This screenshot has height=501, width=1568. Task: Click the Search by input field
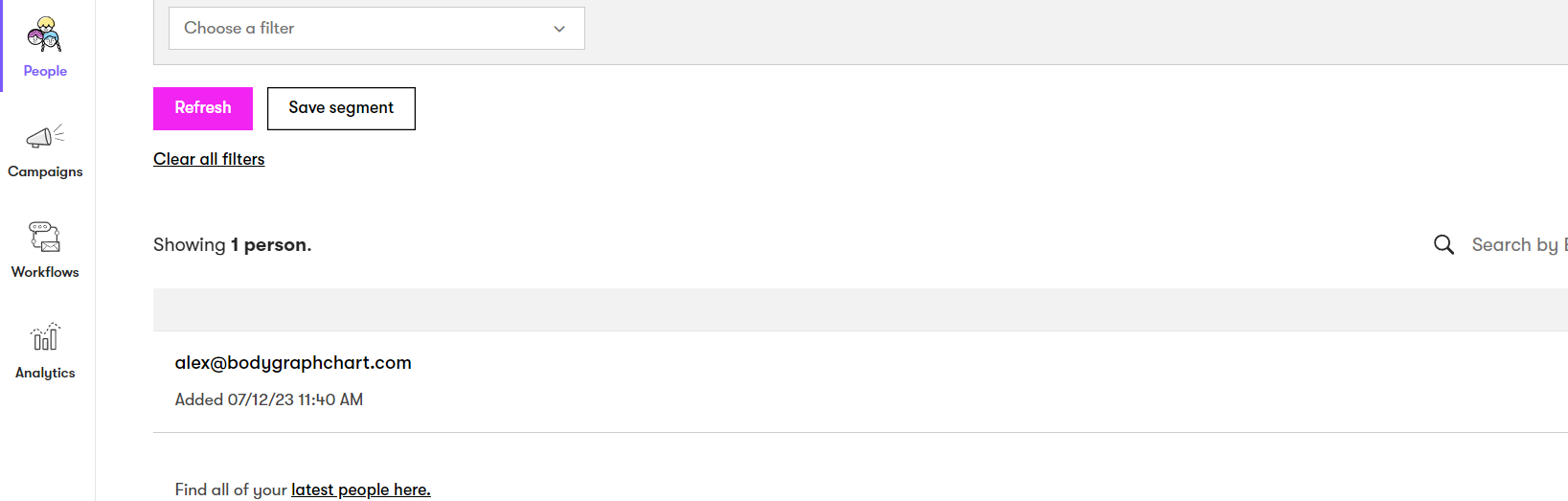(1519, 245)
